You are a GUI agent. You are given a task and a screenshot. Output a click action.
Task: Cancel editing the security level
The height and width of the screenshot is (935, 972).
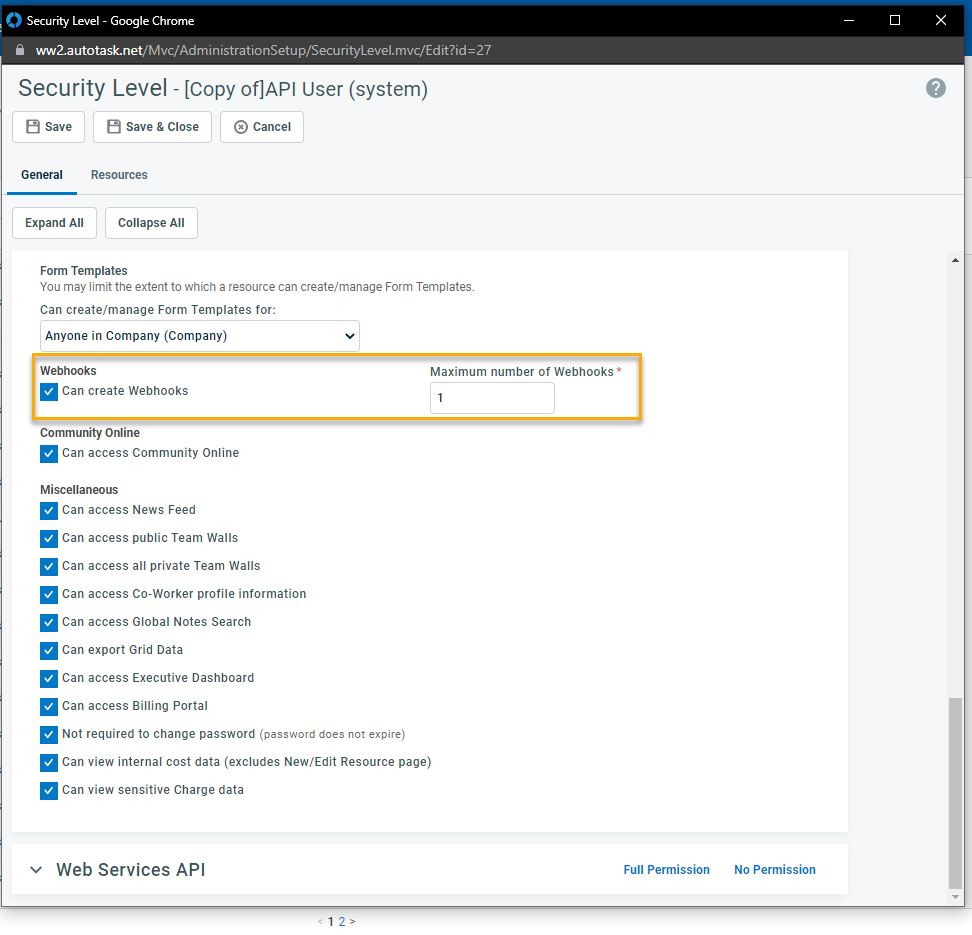click(262, 127)
